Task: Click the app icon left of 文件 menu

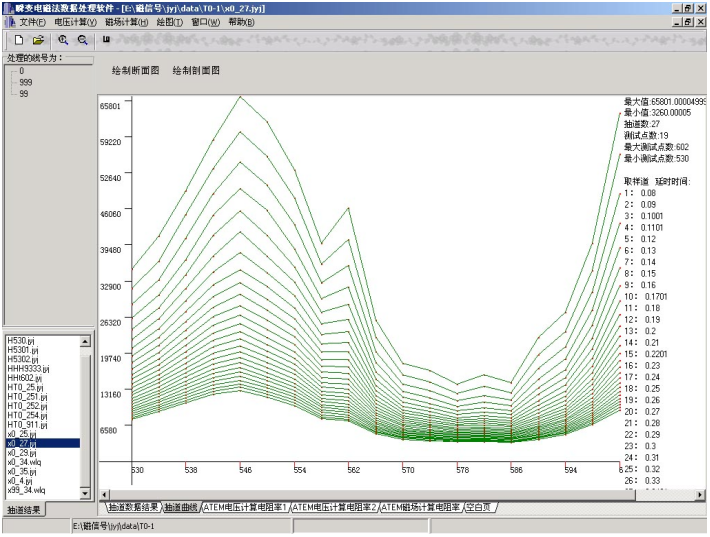Action: 11,22
